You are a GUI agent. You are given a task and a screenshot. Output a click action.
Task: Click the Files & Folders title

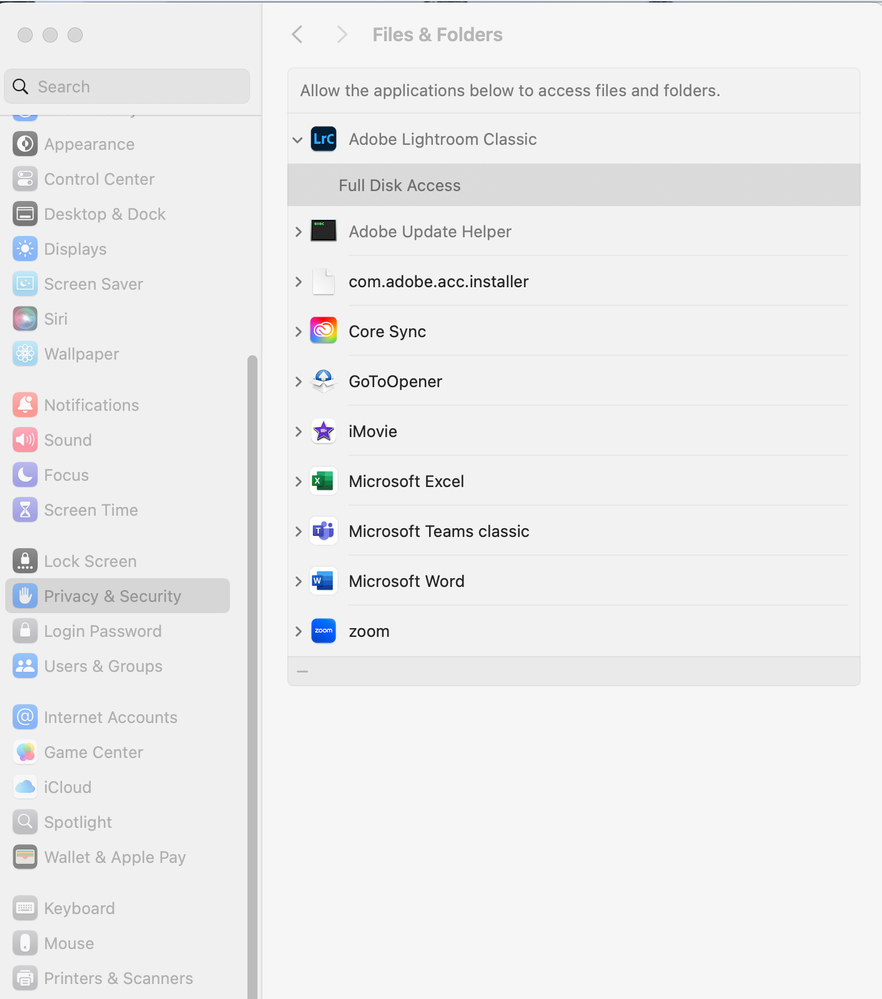437,34
